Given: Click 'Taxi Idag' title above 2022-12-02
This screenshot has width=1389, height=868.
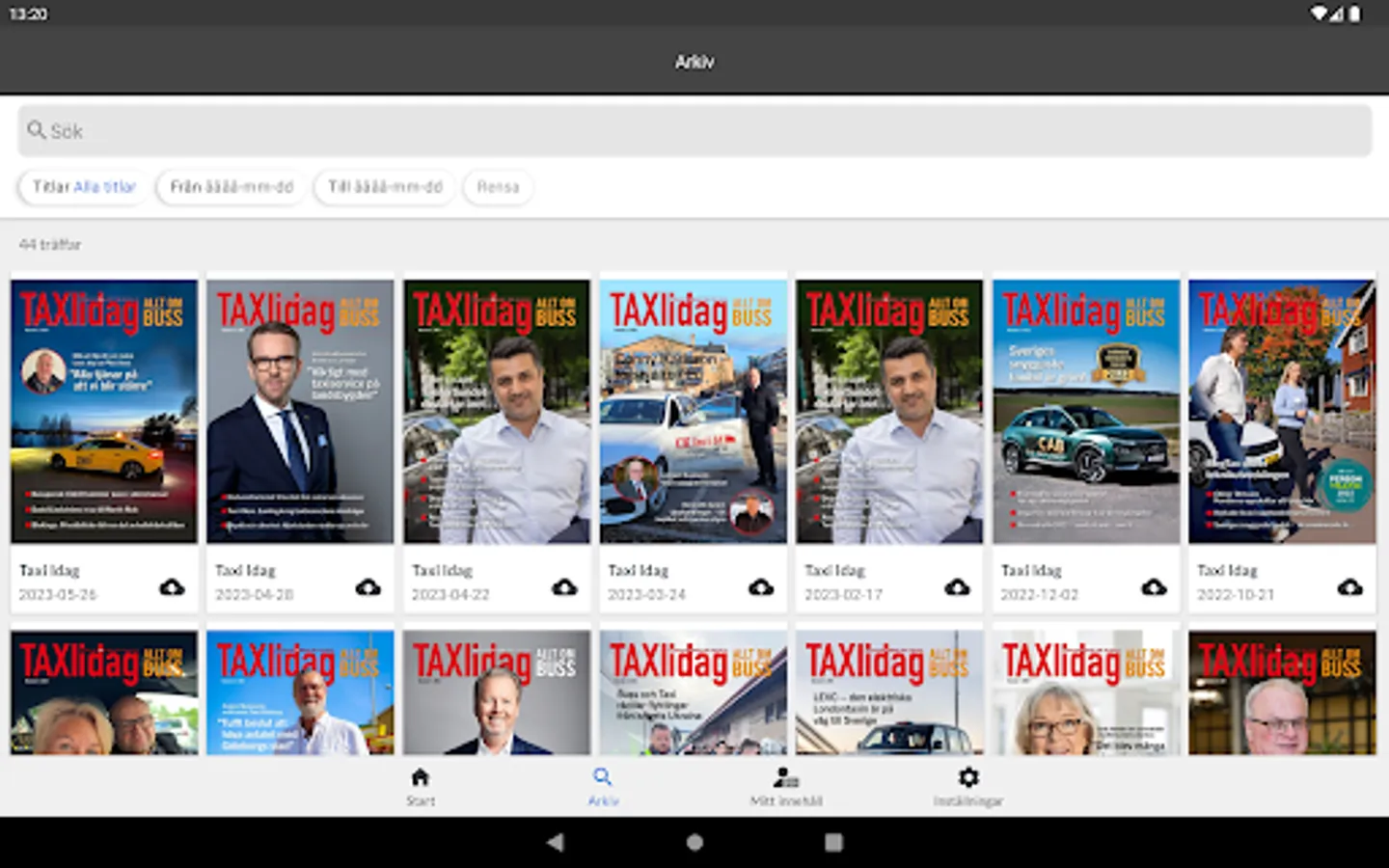Looking at the screenshot, I should point(1031,571).
